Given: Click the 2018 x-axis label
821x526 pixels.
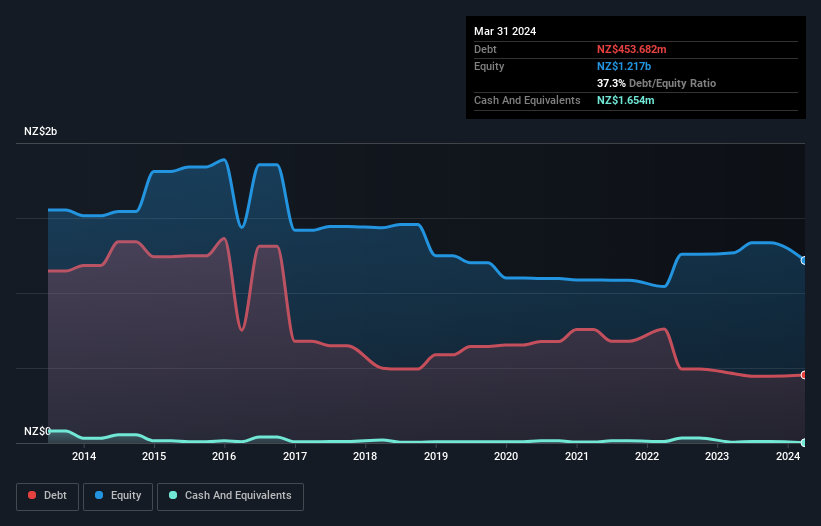Looking at the screenshot, I should [365, 456].
